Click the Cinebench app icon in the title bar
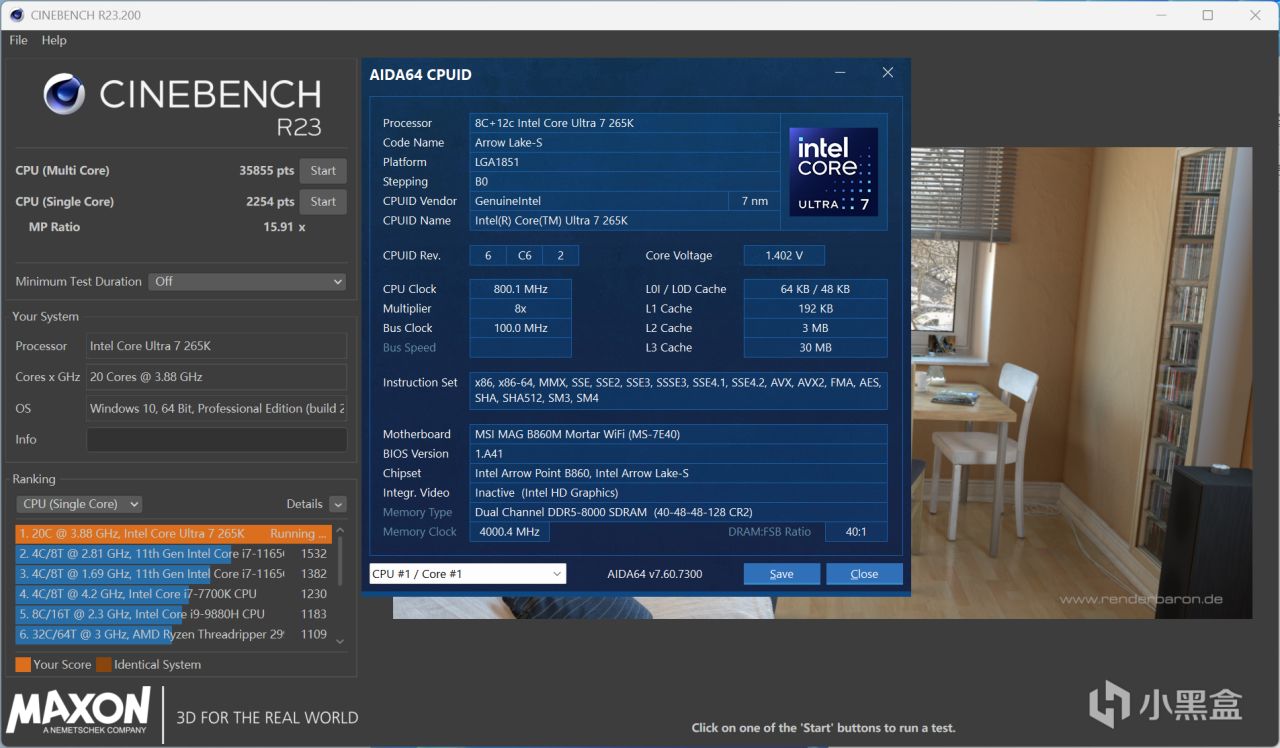Viewport: 1280px width, 748px height. [x=17, y=15]
